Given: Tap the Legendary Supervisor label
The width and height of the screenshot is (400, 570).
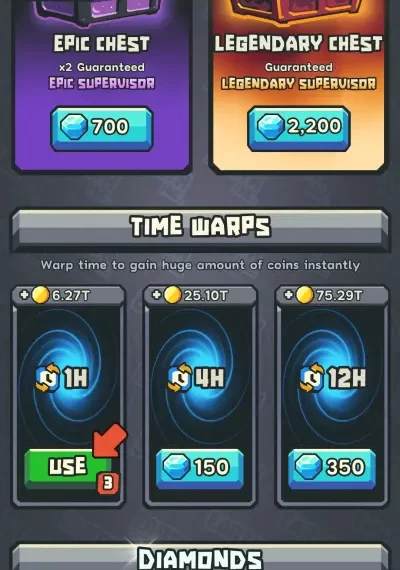Looking at the screenshot, I should tap(299, 84).
